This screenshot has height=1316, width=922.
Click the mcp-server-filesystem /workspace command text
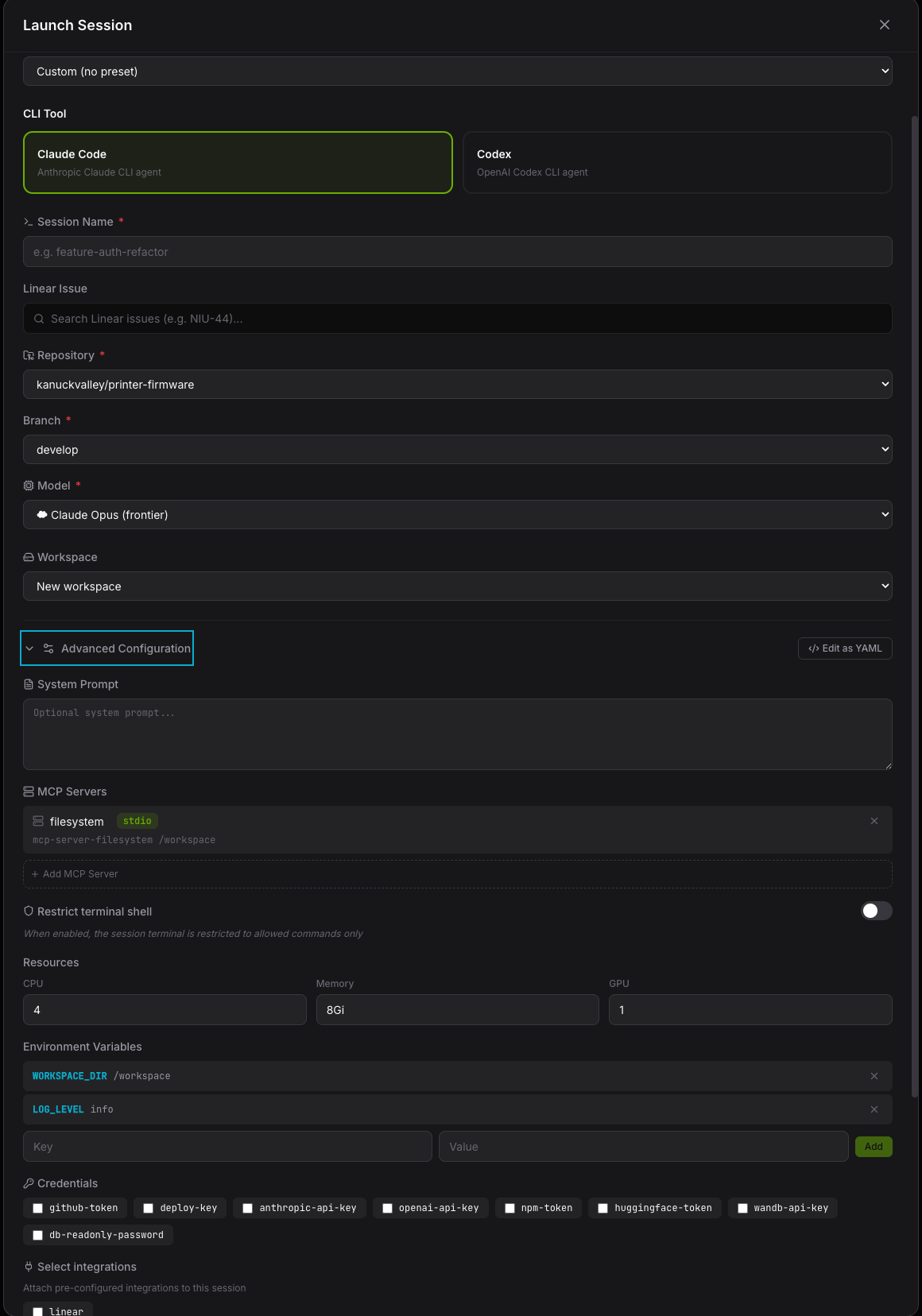124,840
